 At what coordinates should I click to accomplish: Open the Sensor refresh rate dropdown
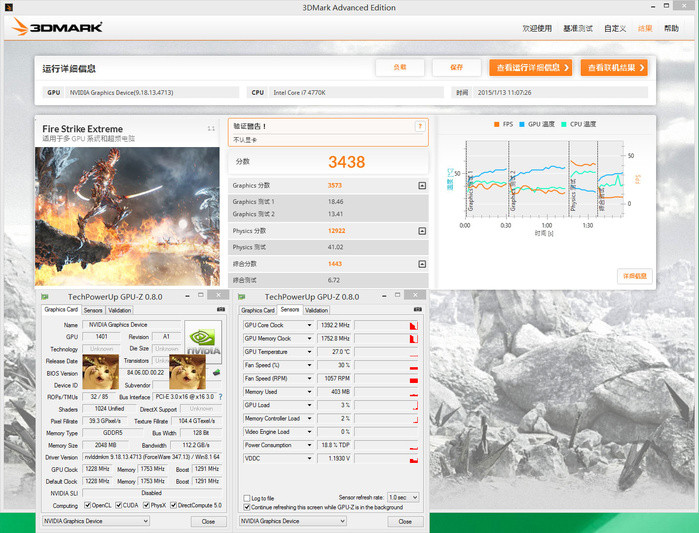click(403, 497)
